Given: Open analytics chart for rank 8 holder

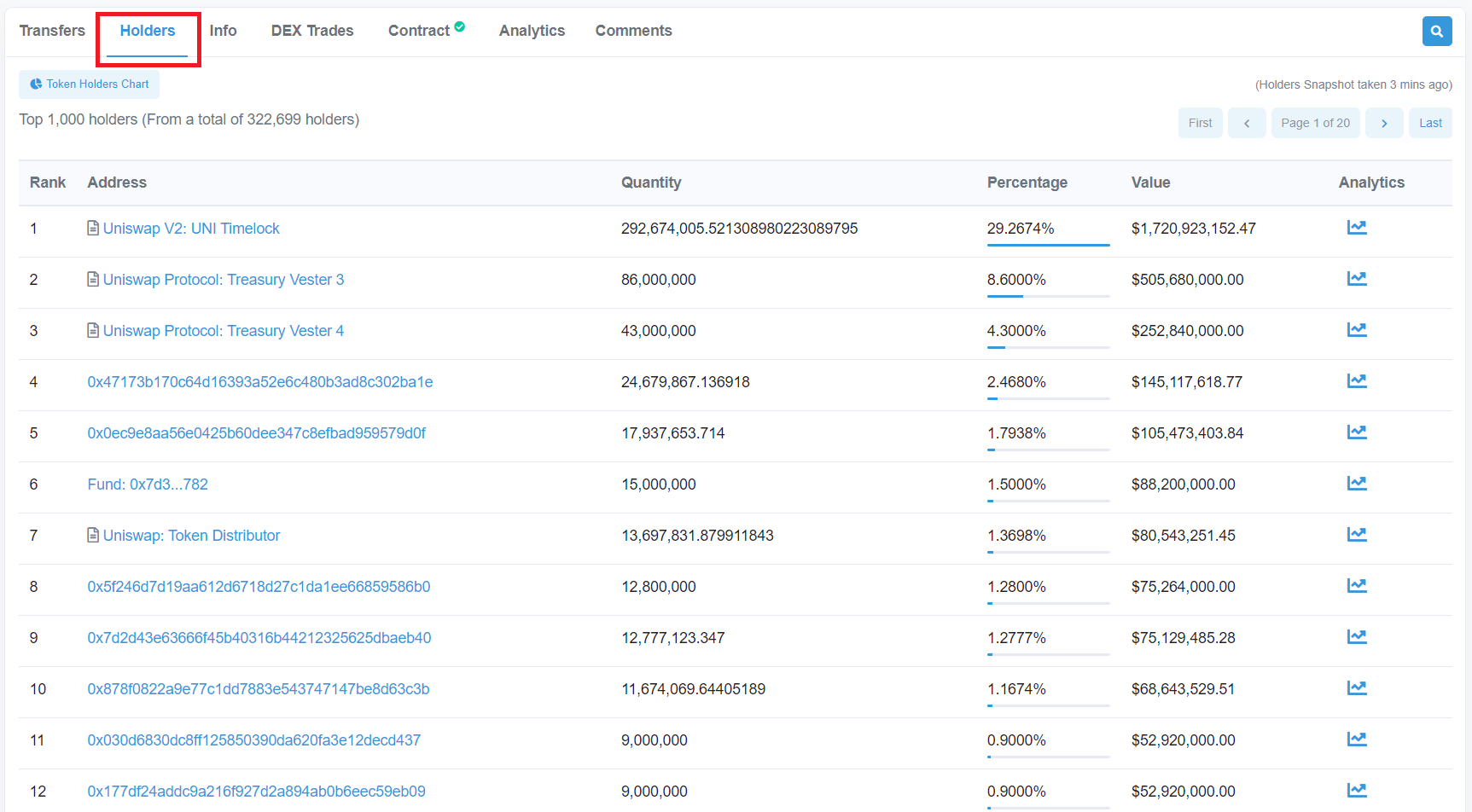Looking at the screenshot, I should (1357, 586).
